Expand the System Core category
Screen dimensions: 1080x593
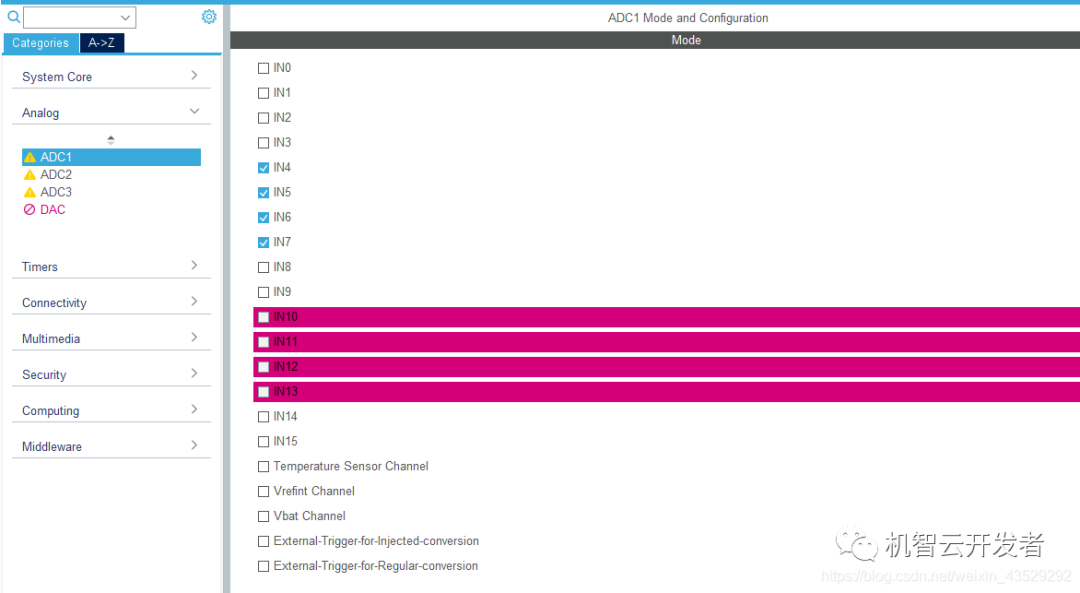pos(111,76)
